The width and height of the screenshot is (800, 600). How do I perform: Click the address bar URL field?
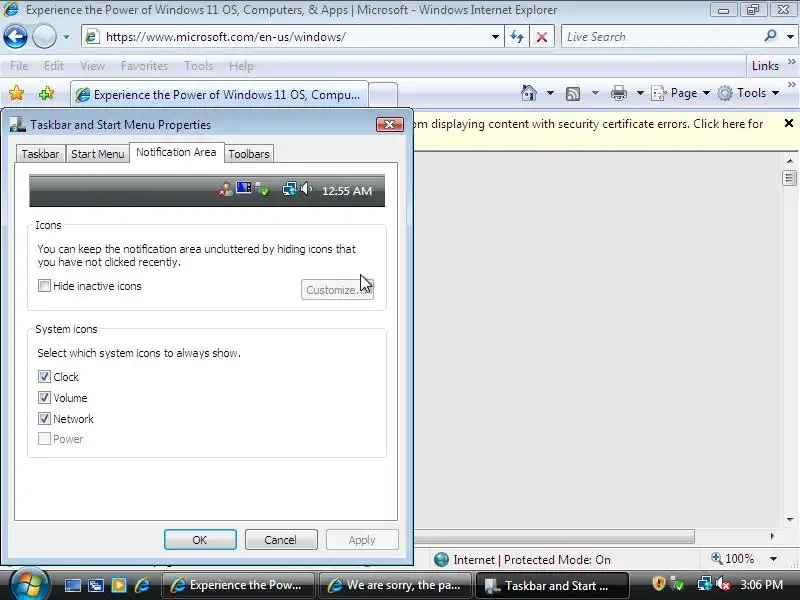pos(288,37)
